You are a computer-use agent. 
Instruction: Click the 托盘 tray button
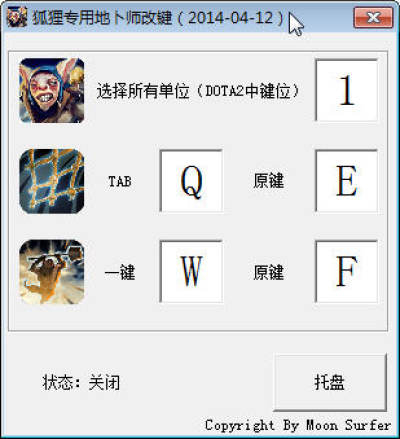(x=330, y=382)
